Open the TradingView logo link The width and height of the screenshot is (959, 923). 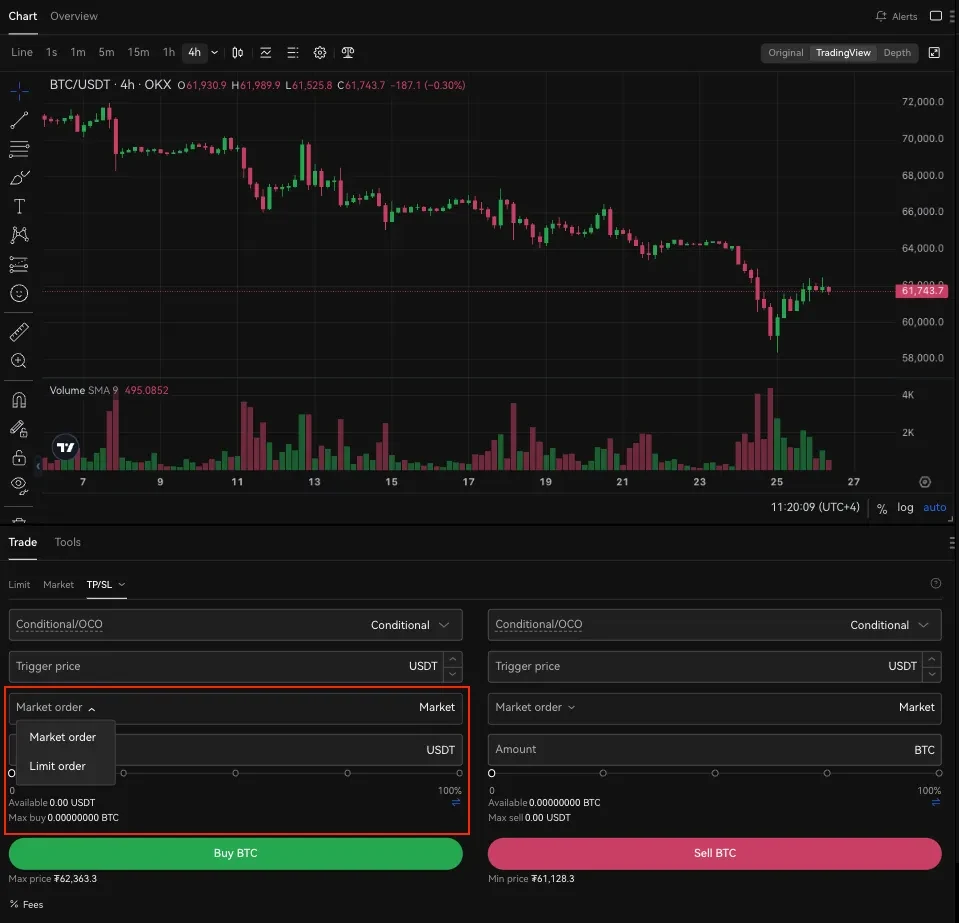pos(65,448)
